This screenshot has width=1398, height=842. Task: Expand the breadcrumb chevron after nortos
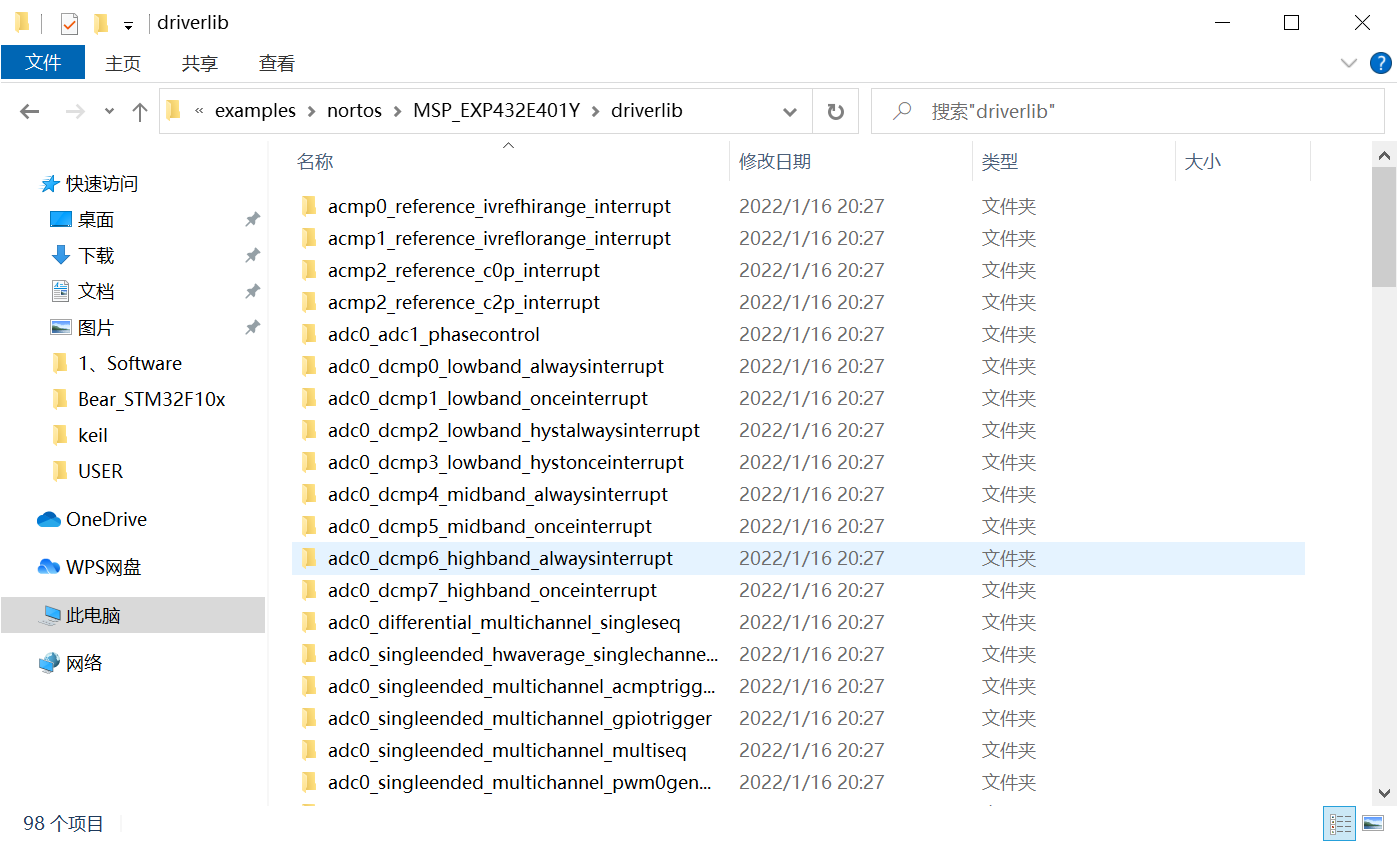[398, 111]
